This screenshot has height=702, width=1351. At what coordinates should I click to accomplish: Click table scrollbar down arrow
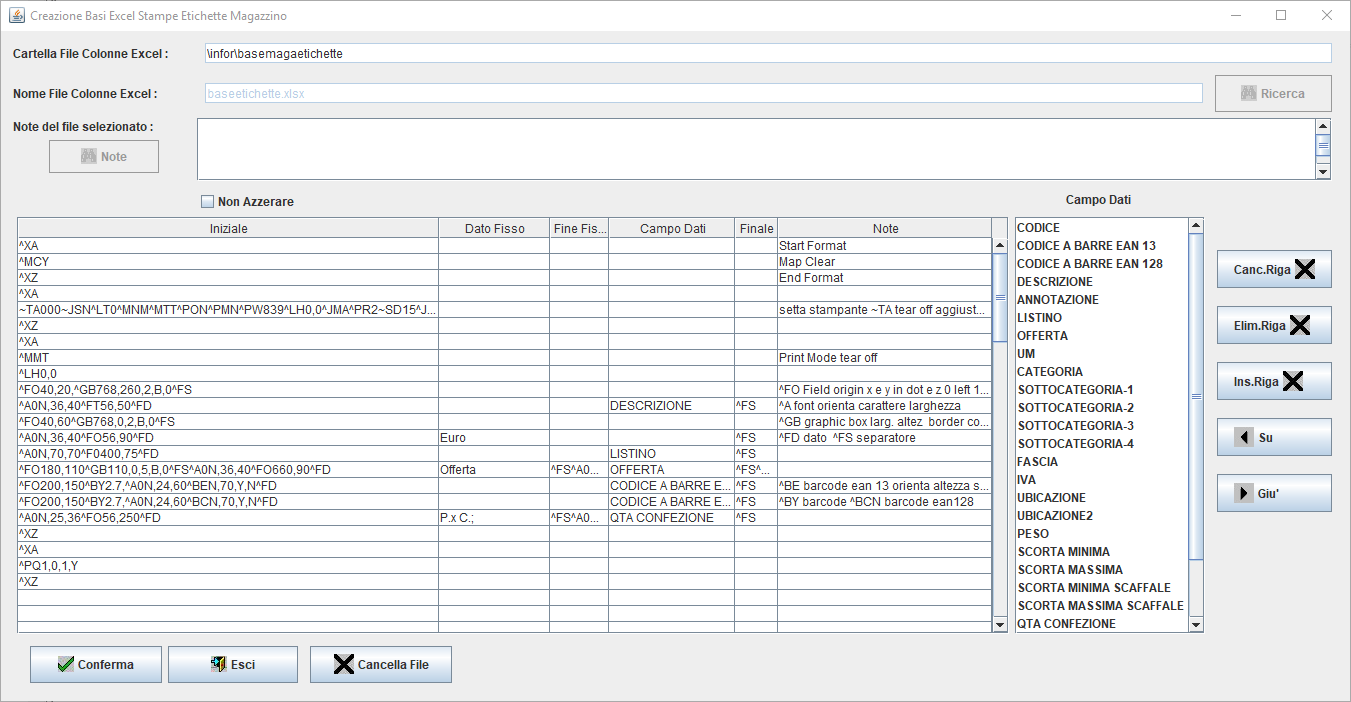[x=999, y=624]
